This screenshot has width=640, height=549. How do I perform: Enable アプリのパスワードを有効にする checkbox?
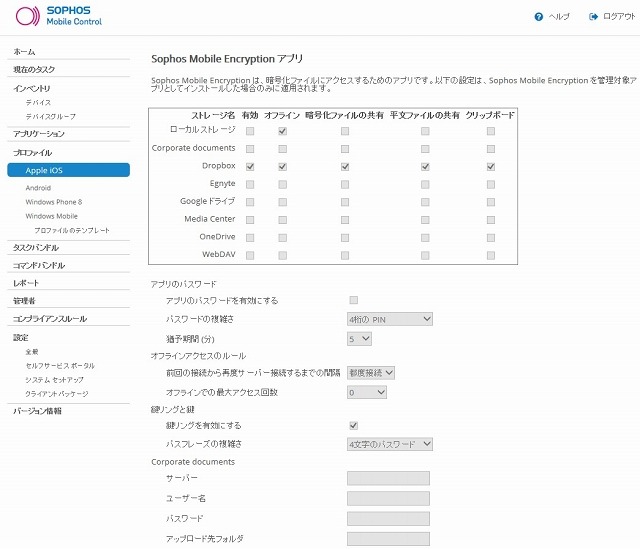pos(354,300)
